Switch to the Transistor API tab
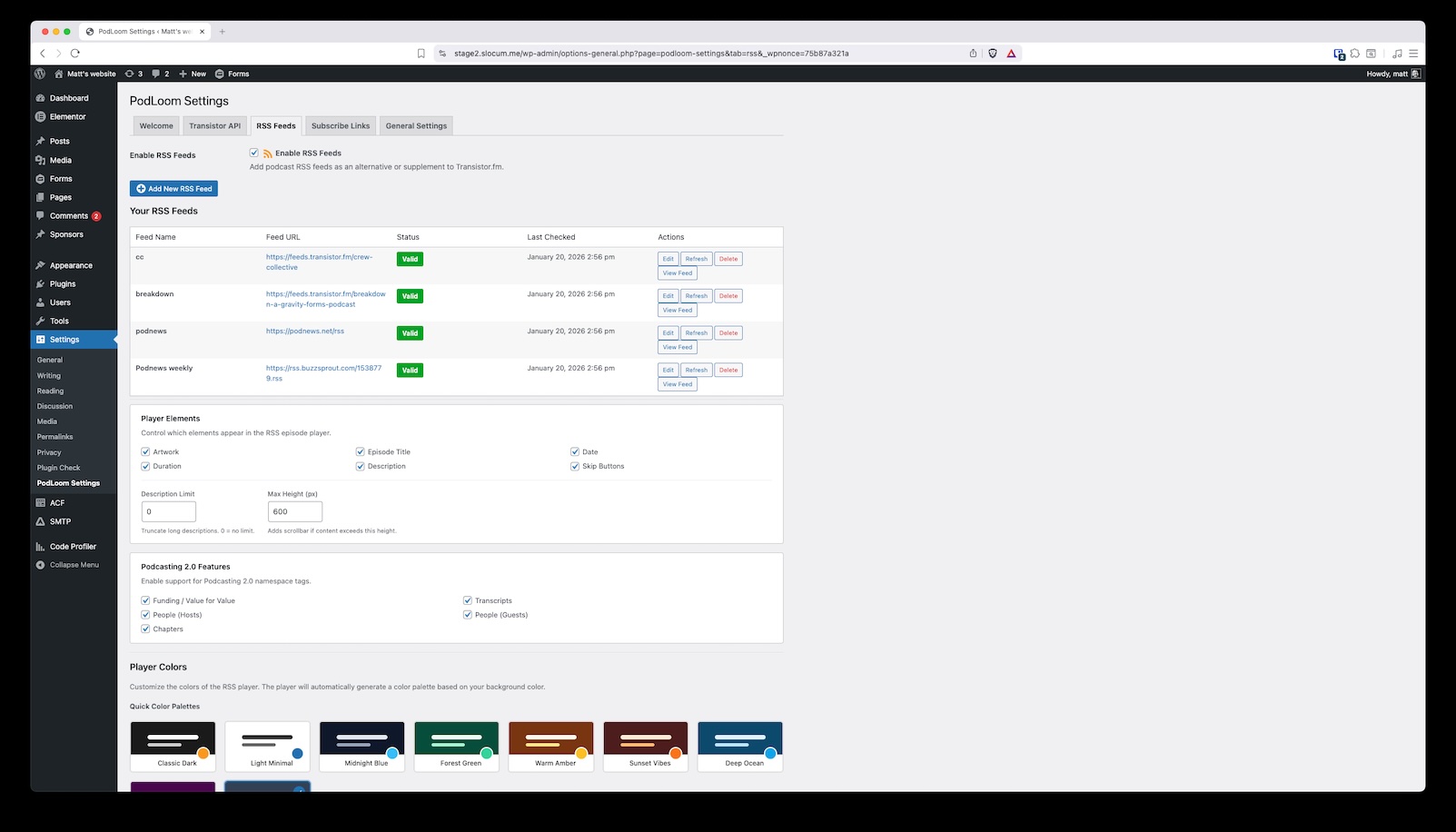The width and height of the screenshot is (1456, 832). click(x=214, y=125)
